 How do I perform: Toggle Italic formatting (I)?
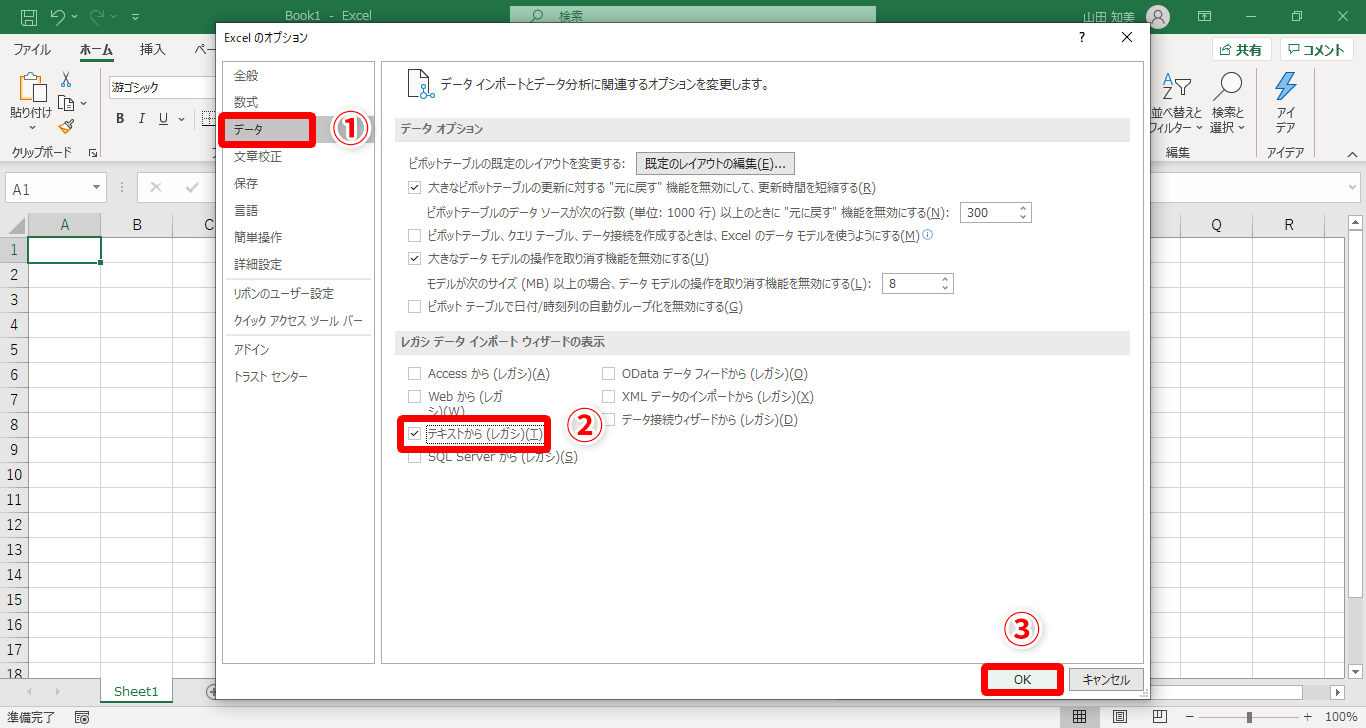coord(141,119)
